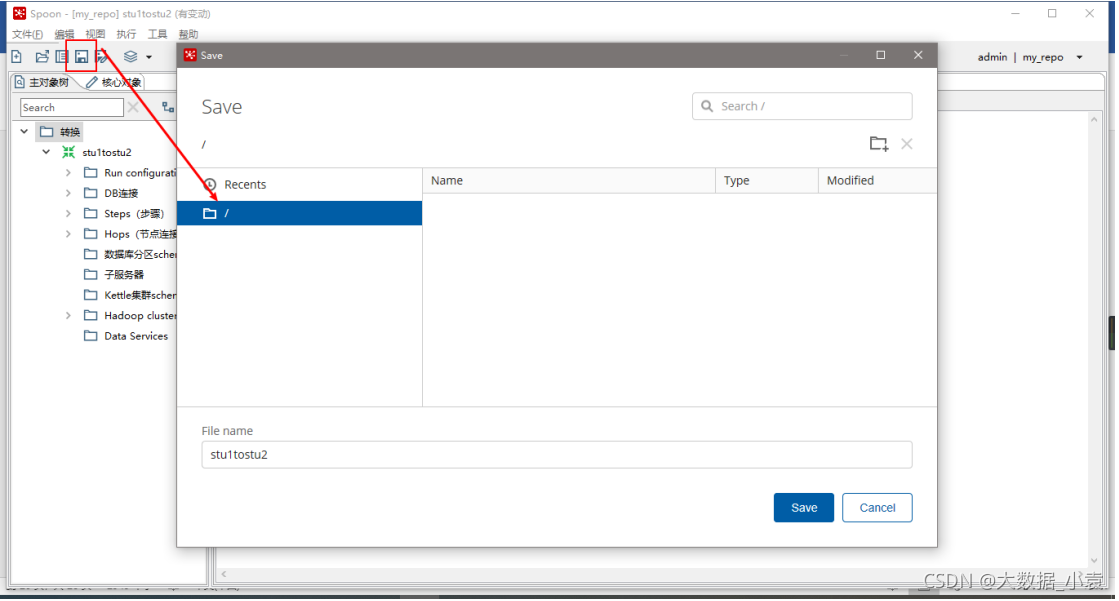Click the new folder icon in Save dialog
The height and width of the screenshot is (601, 1119).
(x=879, y=143)
